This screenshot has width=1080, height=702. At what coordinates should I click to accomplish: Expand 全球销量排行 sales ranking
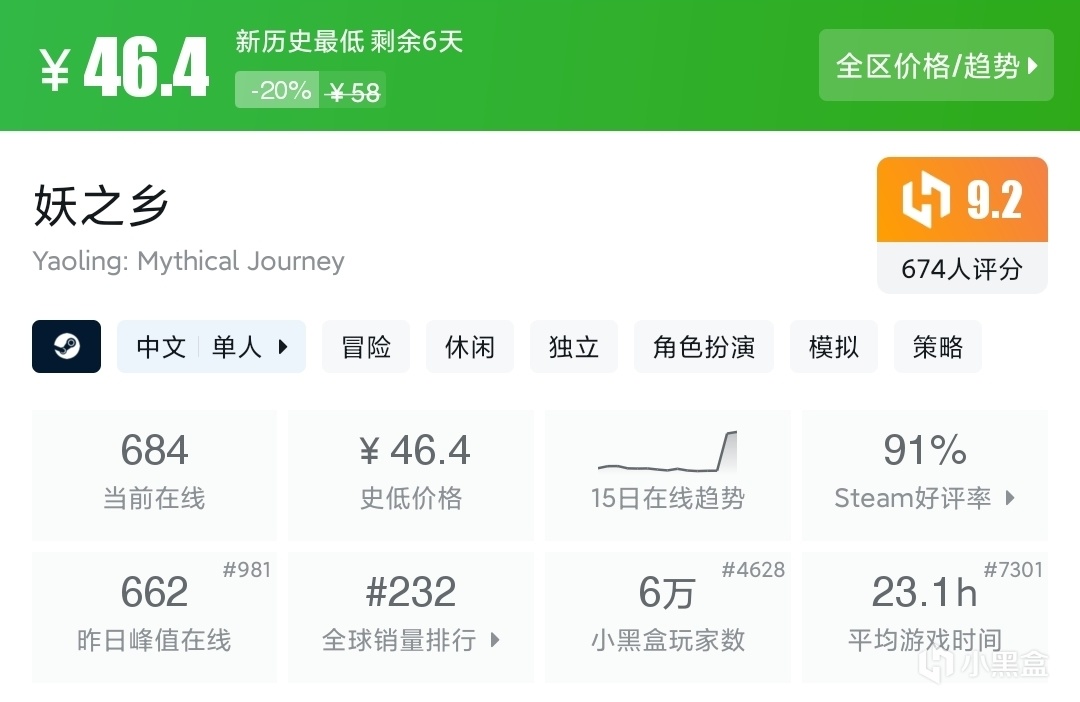tap(410, 616)
